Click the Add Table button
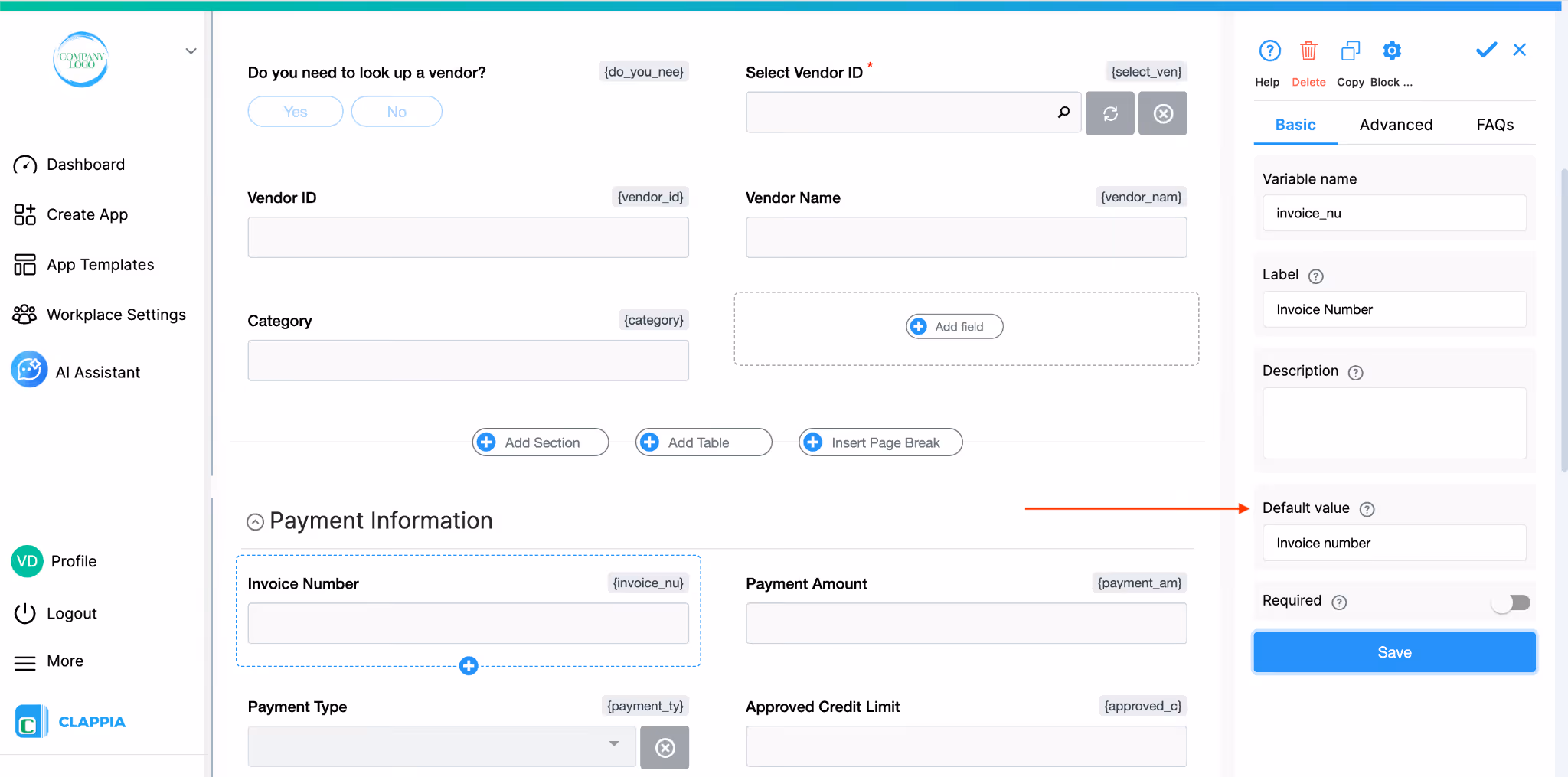This screenshot has width=1568, height=777. (704, 442)
